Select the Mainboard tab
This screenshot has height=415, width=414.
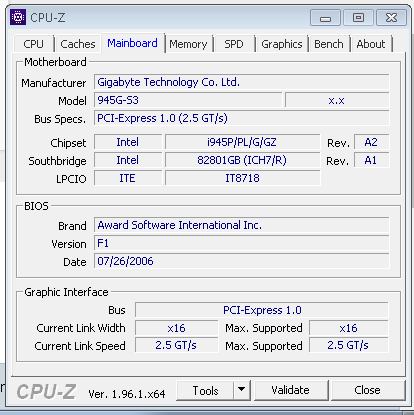[132, 43]
